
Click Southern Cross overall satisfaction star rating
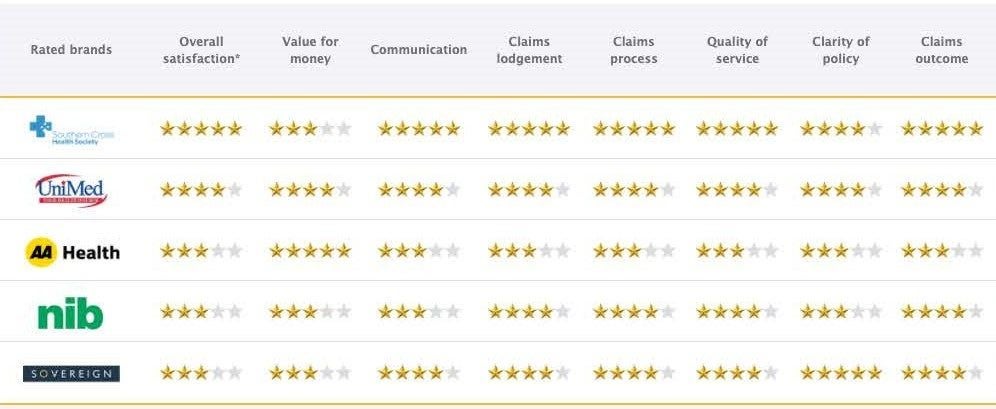point(201,129)
